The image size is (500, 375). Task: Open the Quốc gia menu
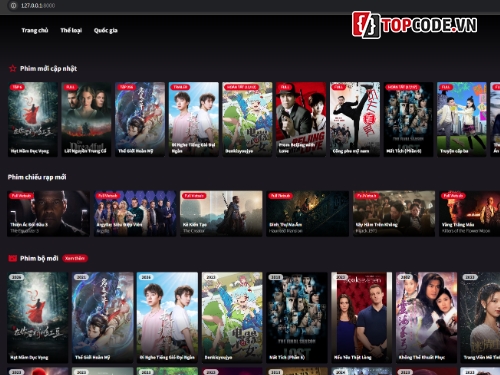pyautogui.click(x=106, y=30)
